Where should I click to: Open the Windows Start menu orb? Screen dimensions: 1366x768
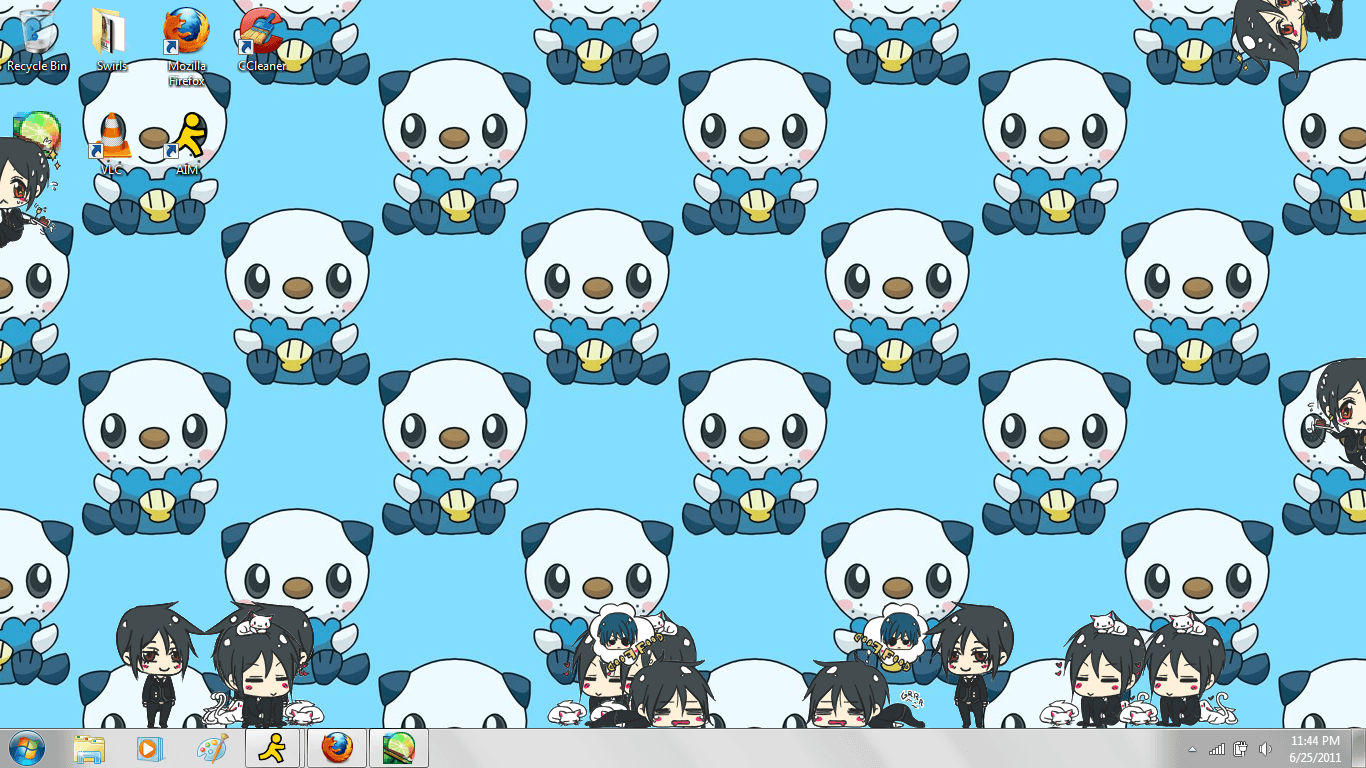point(27,748)
